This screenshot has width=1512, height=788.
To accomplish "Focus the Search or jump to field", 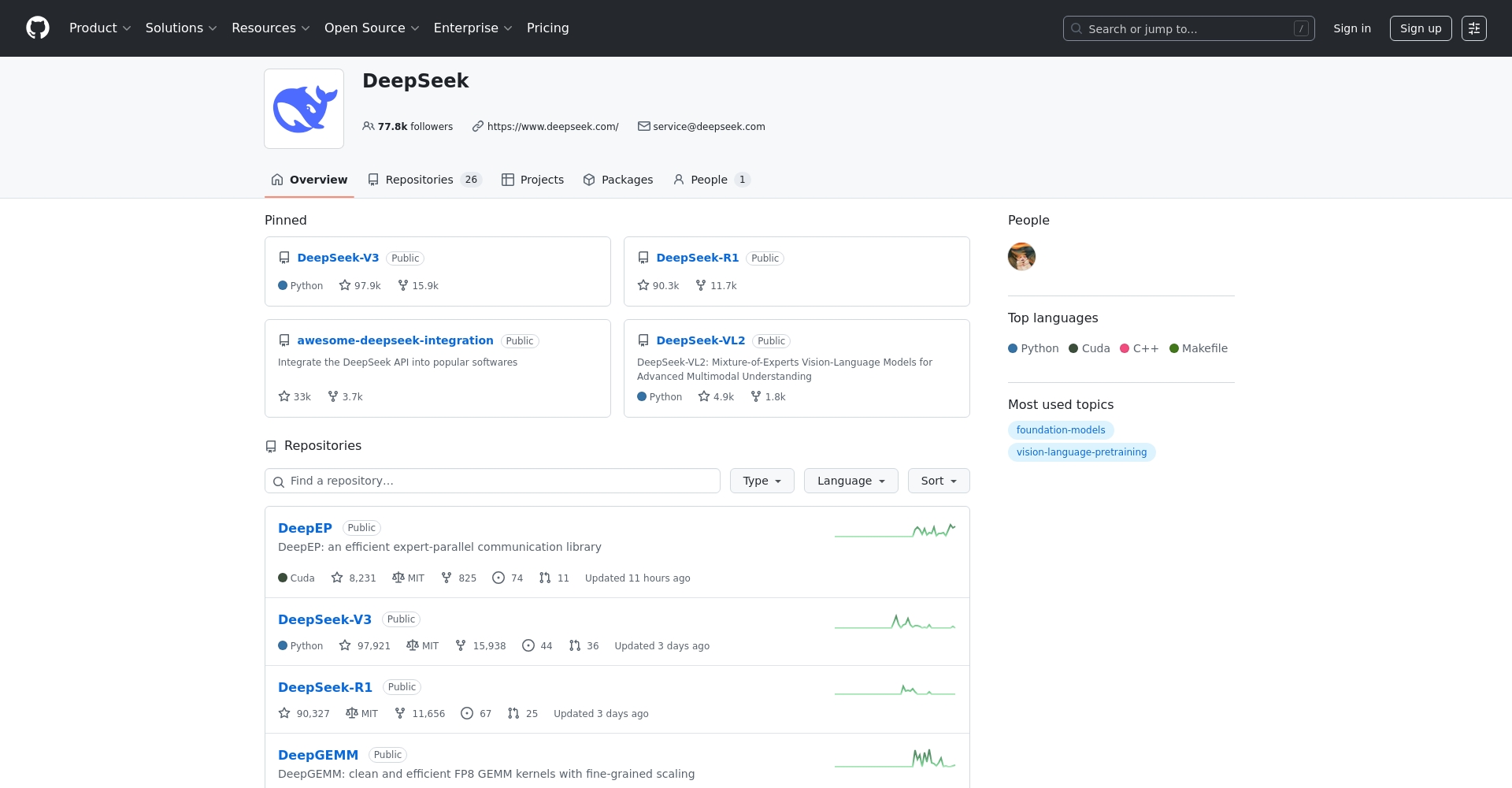I will click(1188, 28).
